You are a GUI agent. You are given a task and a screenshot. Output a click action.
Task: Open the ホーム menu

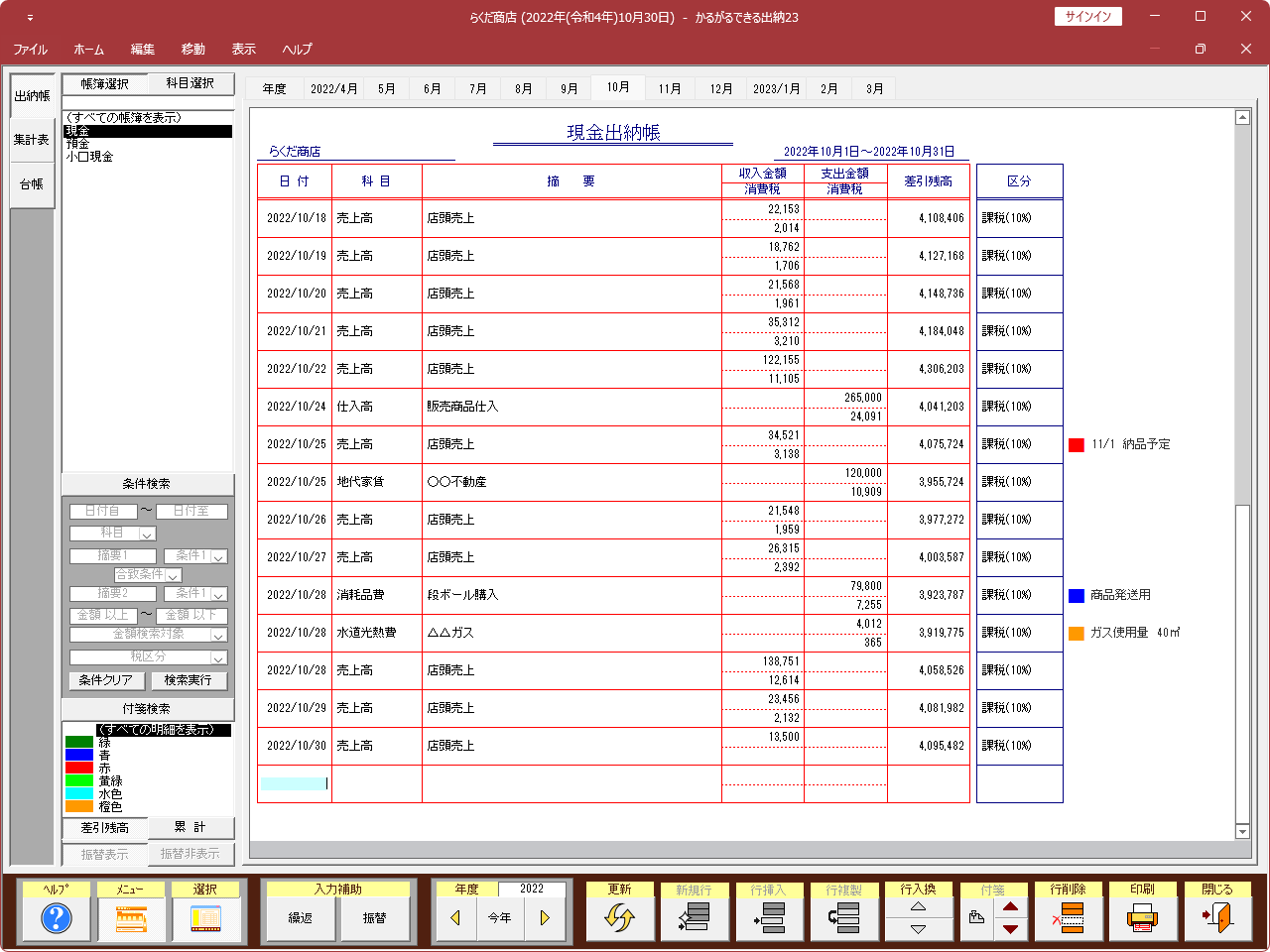(x=89, y=49)
